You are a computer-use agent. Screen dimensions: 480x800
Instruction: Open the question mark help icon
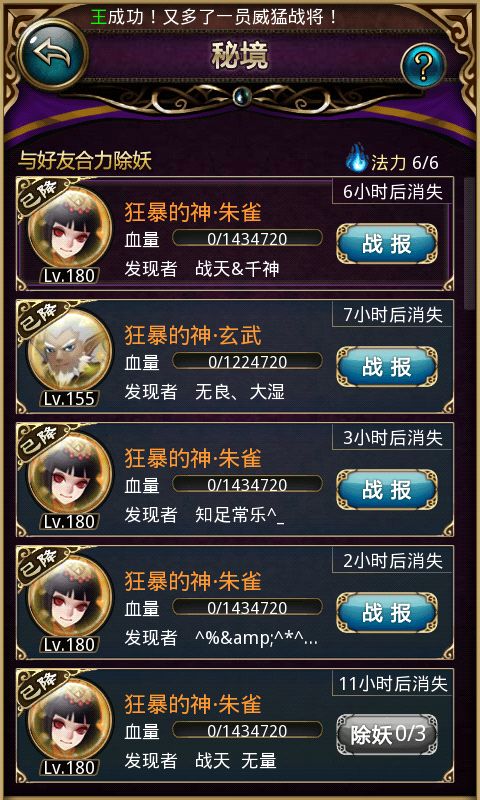423,66
